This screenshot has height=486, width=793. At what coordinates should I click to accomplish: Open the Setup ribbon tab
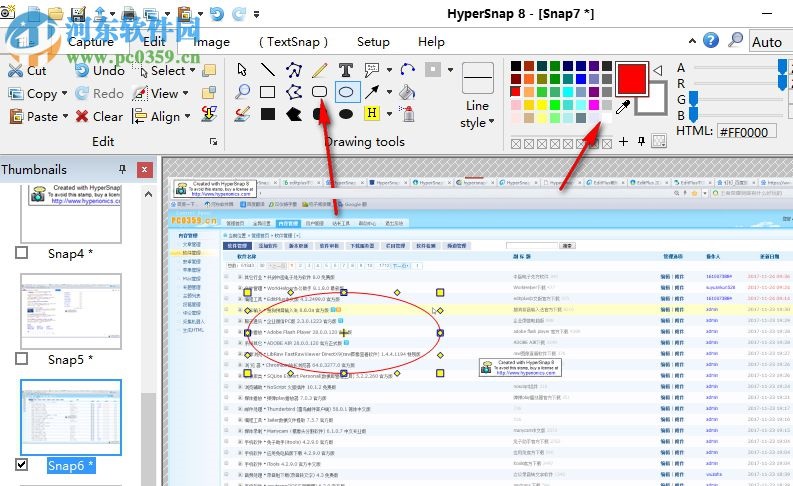[x=373, y=41]
